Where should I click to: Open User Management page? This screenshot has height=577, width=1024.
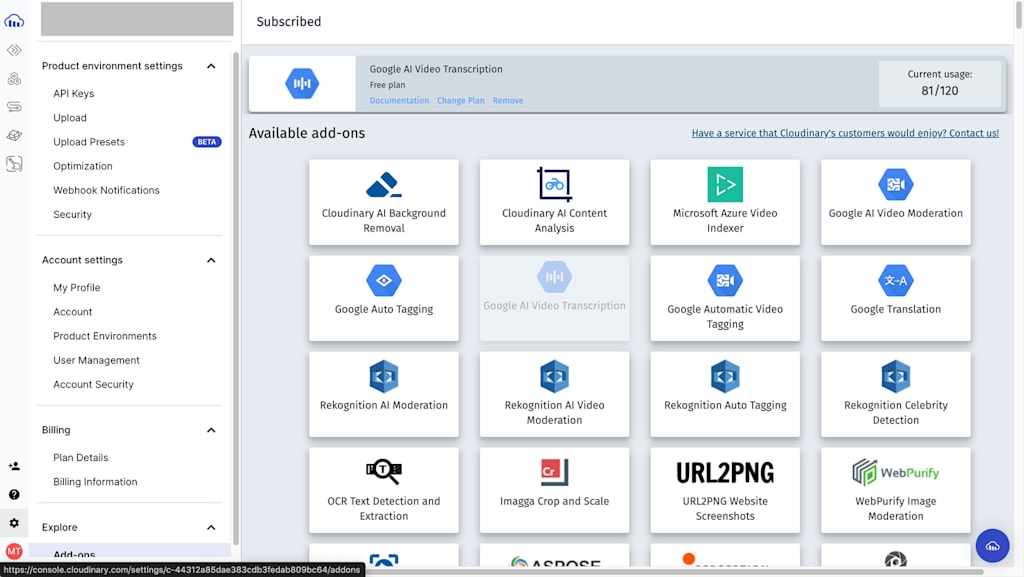pyautogui.click(x=96, y=360)
